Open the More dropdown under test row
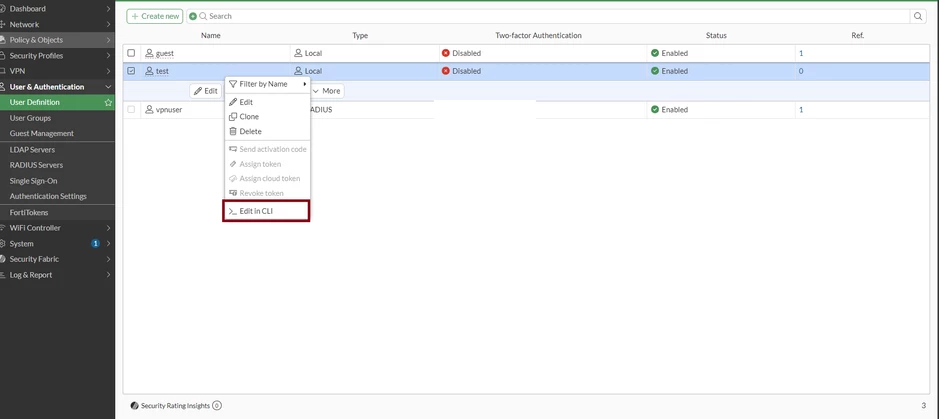 pos(327,91)
